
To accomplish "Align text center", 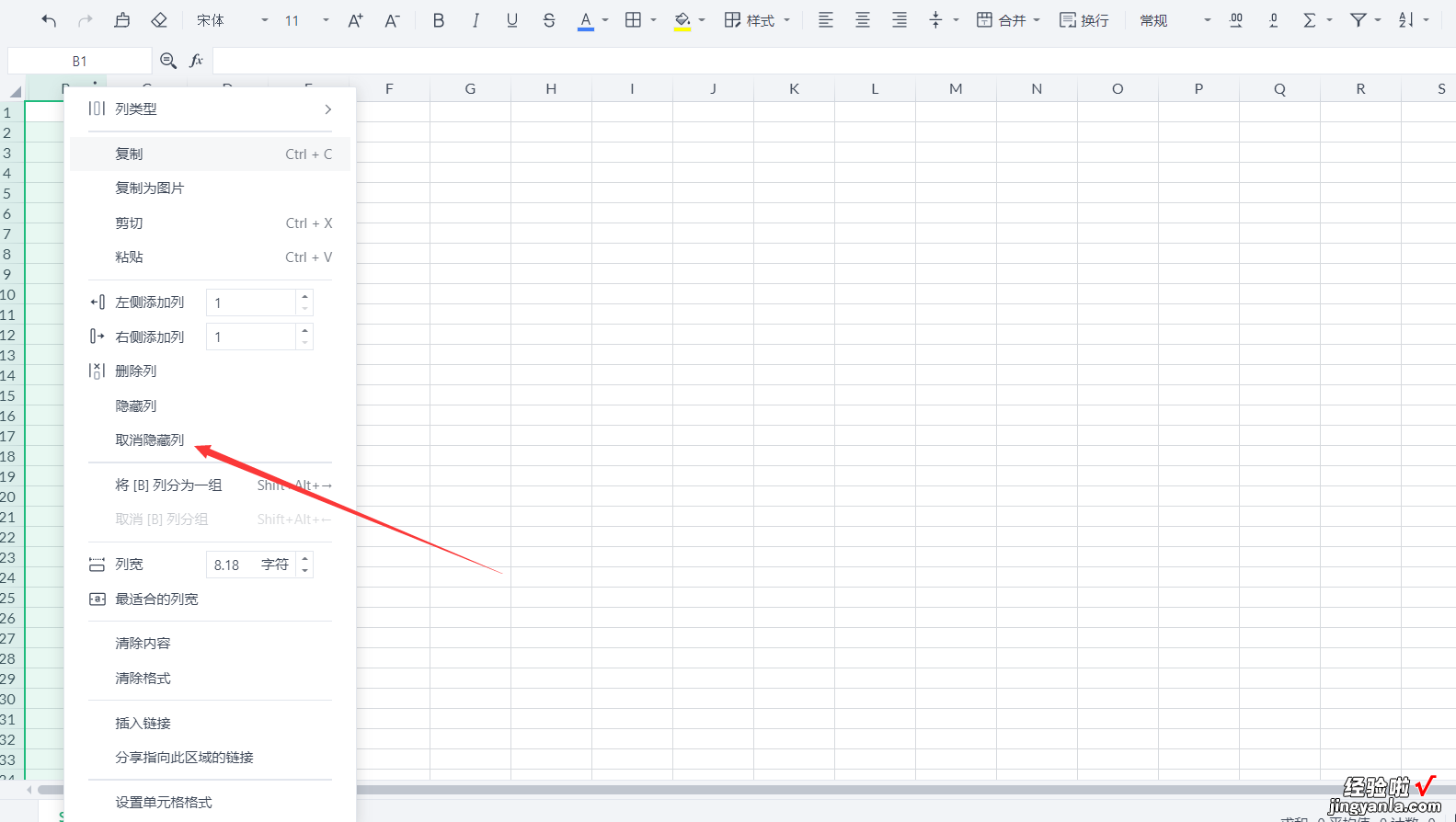I will pyautogui.click(x=863, y=20).
